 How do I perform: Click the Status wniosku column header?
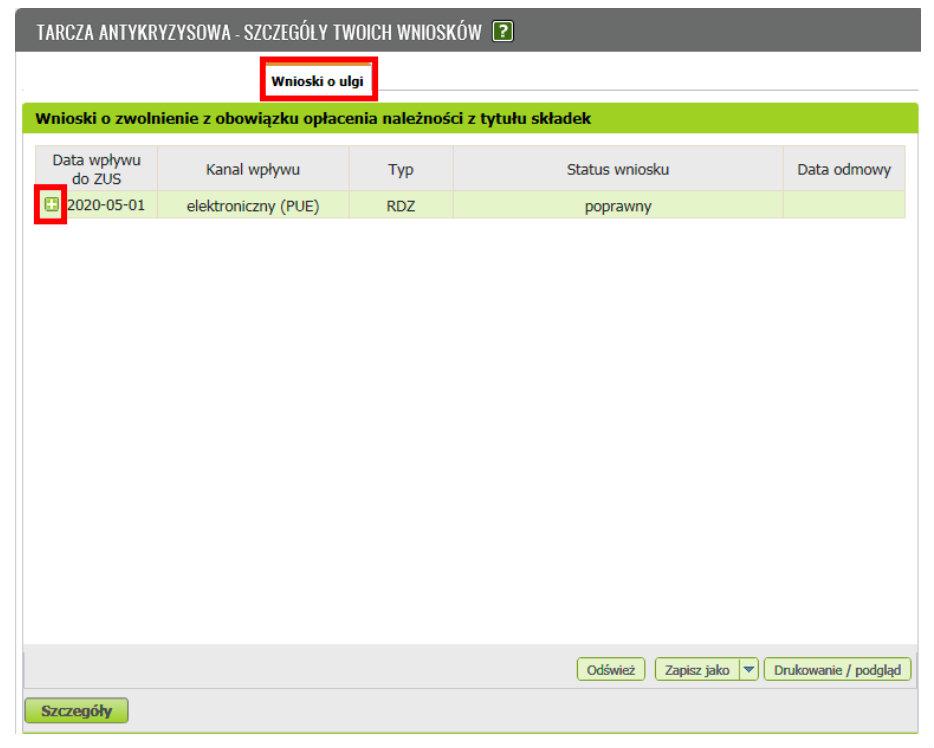[x=617, y=169]
